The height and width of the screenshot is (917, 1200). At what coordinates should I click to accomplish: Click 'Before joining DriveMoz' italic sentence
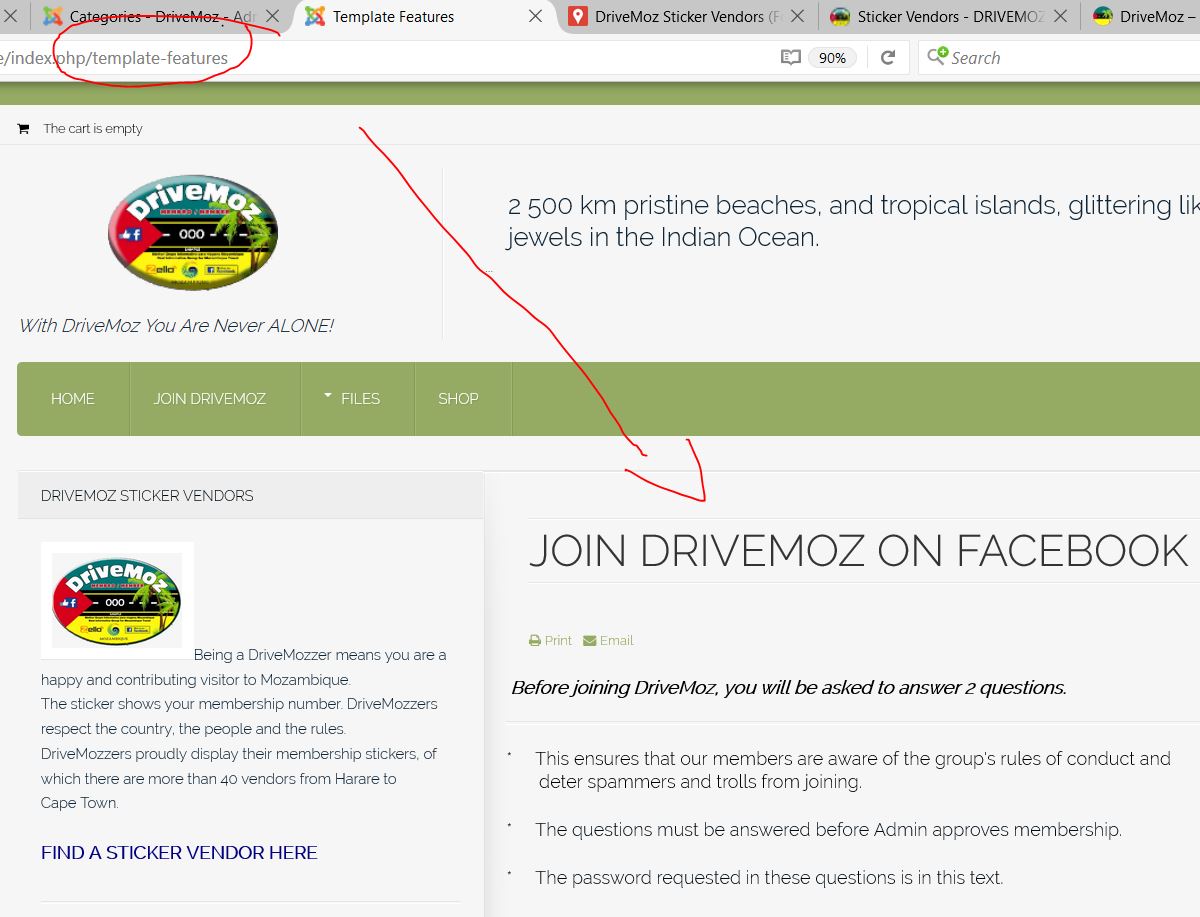click(789, 688)
